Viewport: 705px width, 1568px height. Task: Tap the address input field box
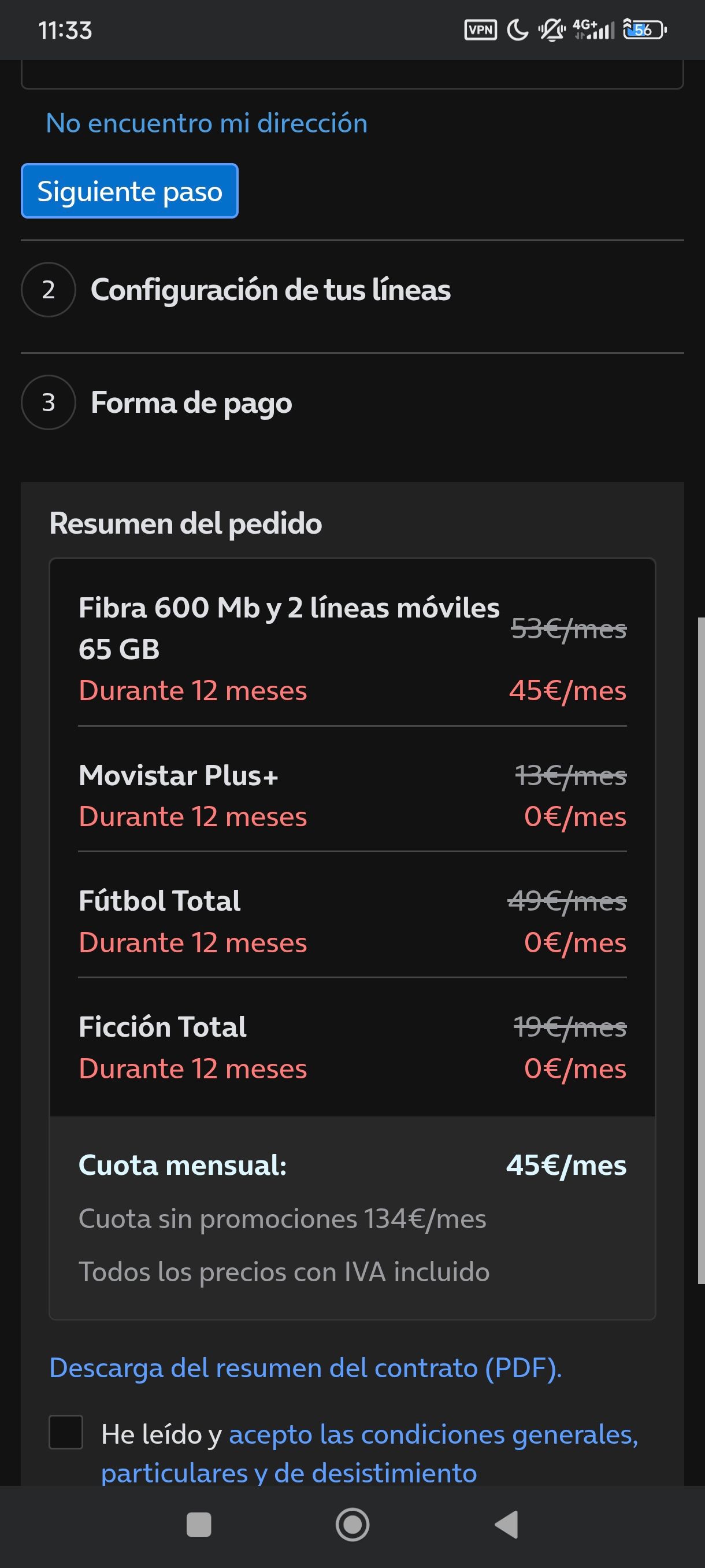click(x=352, y=74)
